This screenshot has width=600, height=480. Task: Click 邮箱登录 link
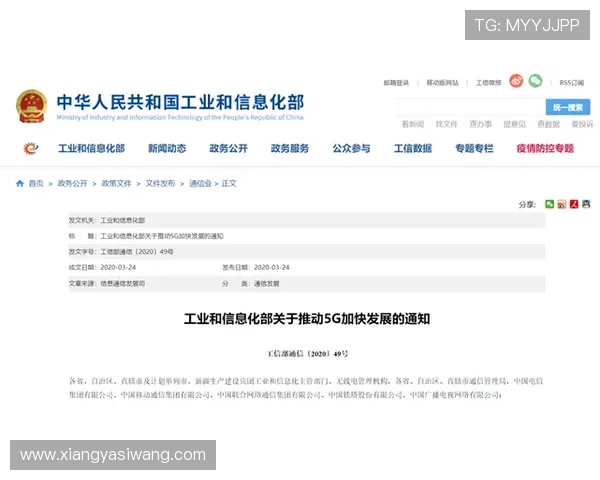point(396,83)
